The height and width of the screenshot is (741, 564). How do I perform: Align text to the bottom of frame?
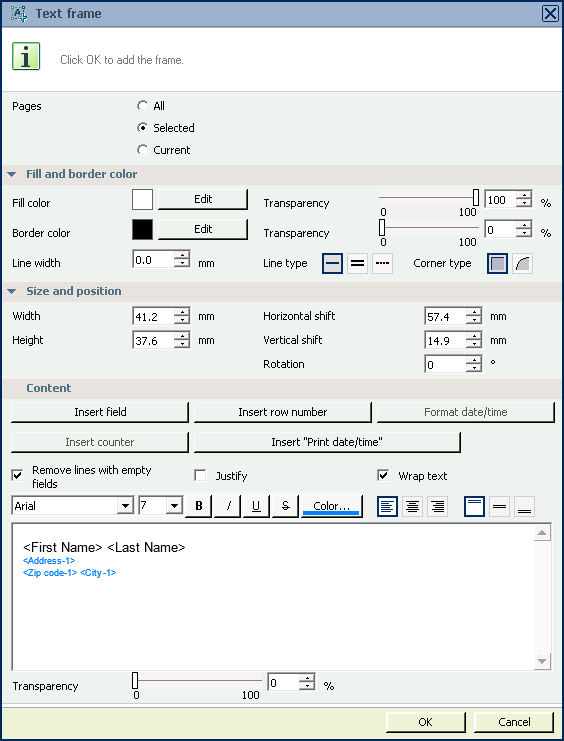click(x=524, y=507)
